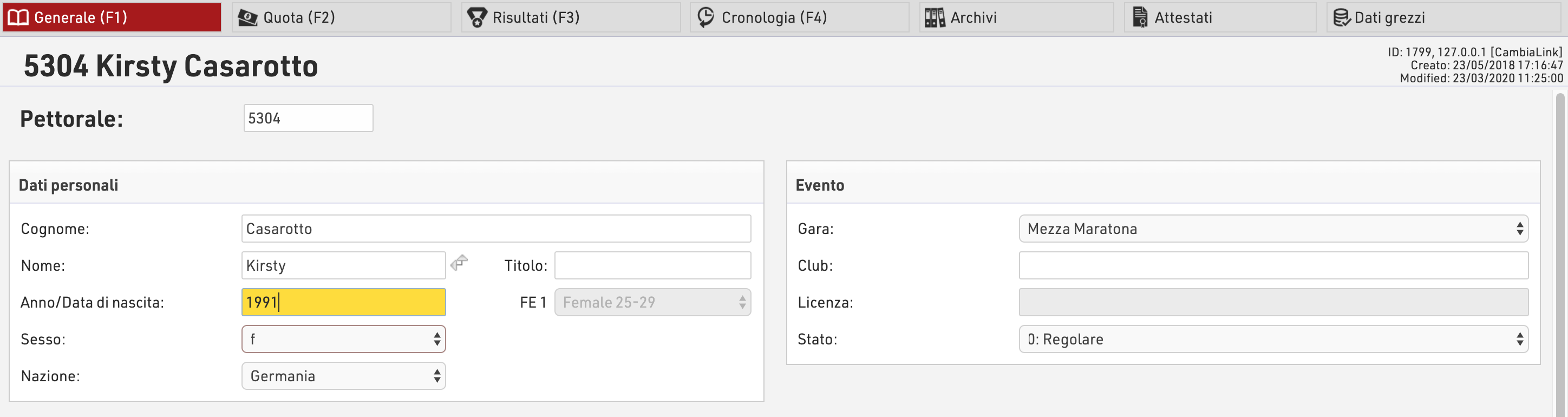Open the Sesso dropdown
The height and width of the screenshot is (417, 1568).
[343, 339]
